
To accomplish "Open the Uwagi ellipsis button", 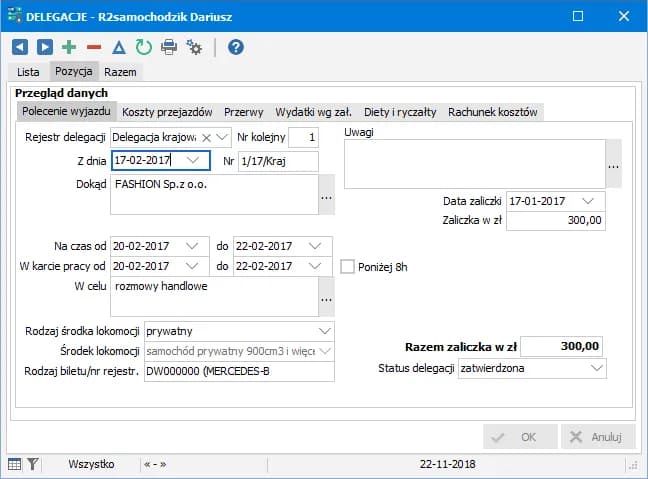I will pyautogui.click(x=613, y=165).
